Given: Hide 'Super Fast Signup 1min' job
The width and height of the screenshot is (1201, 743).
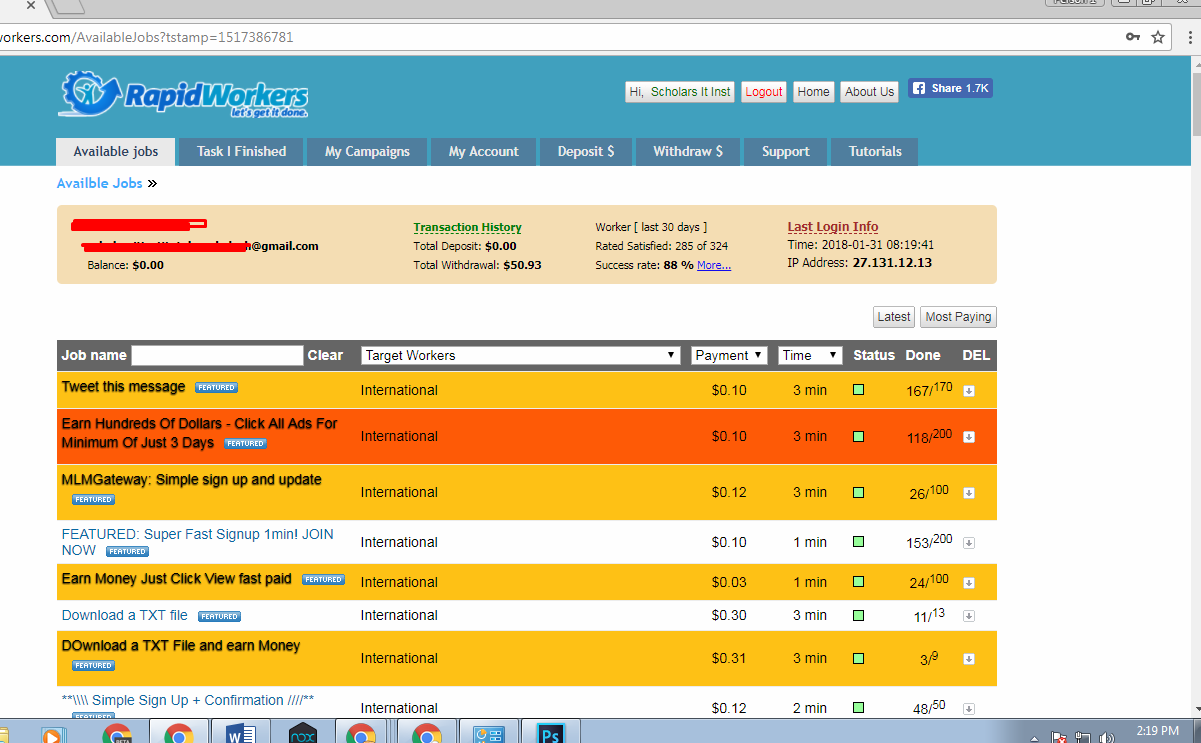Looking at the screenshot, I should 968,543.
